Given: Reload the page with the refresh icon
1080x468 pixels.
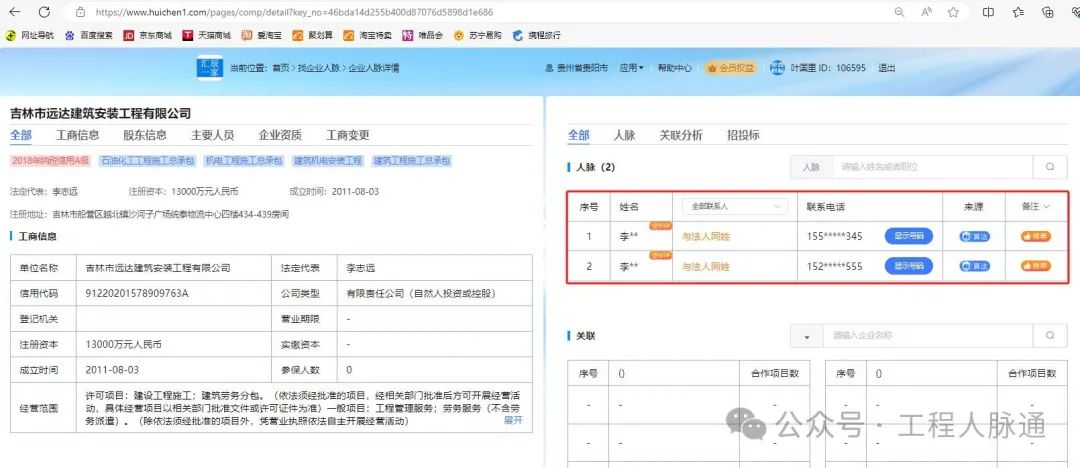Looking at the screenshot, I should 44,12.
